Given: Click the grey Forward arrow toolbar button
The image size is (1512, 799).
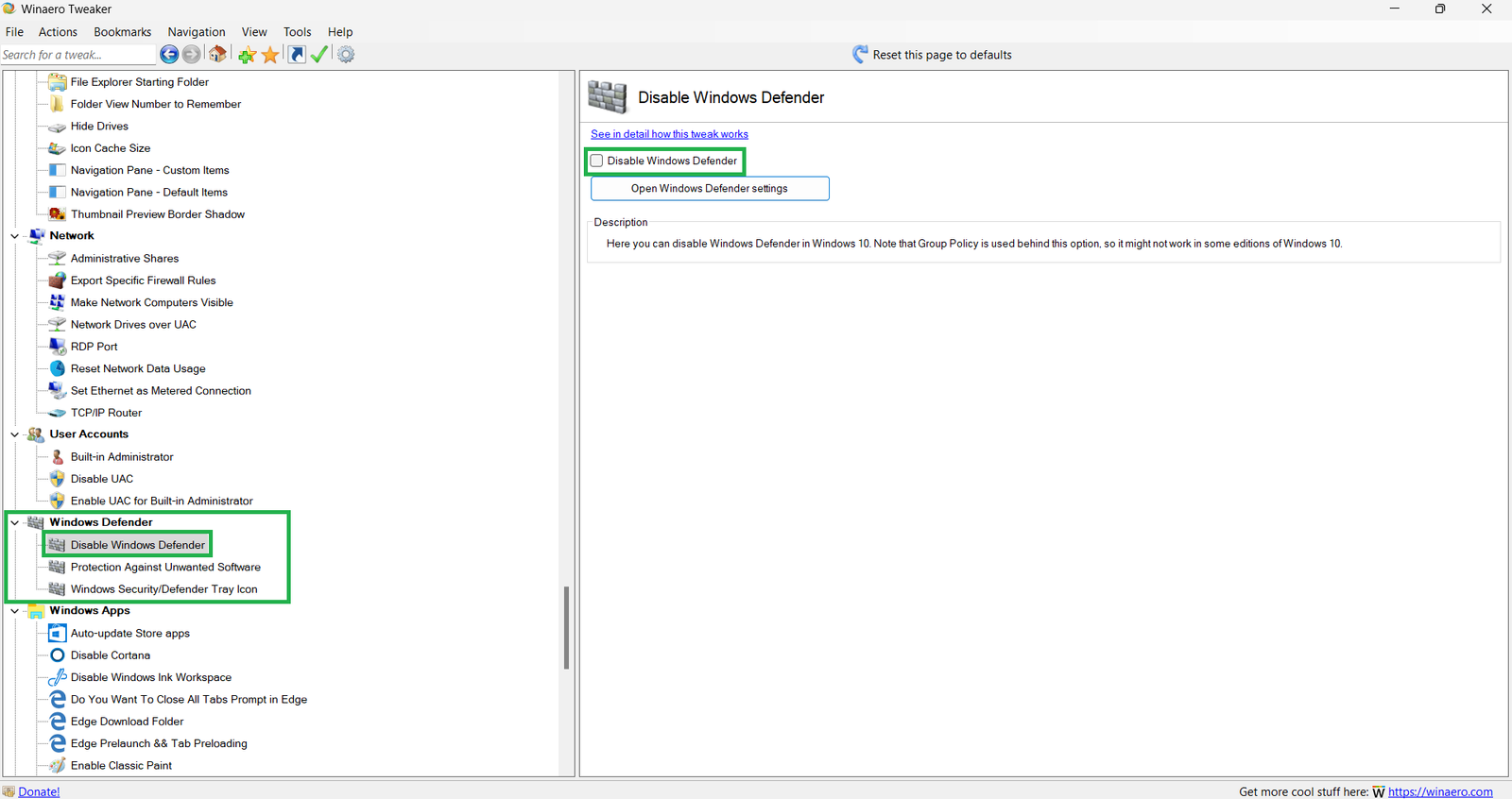Looking at the screenshot, I should (x=191, y=55).
